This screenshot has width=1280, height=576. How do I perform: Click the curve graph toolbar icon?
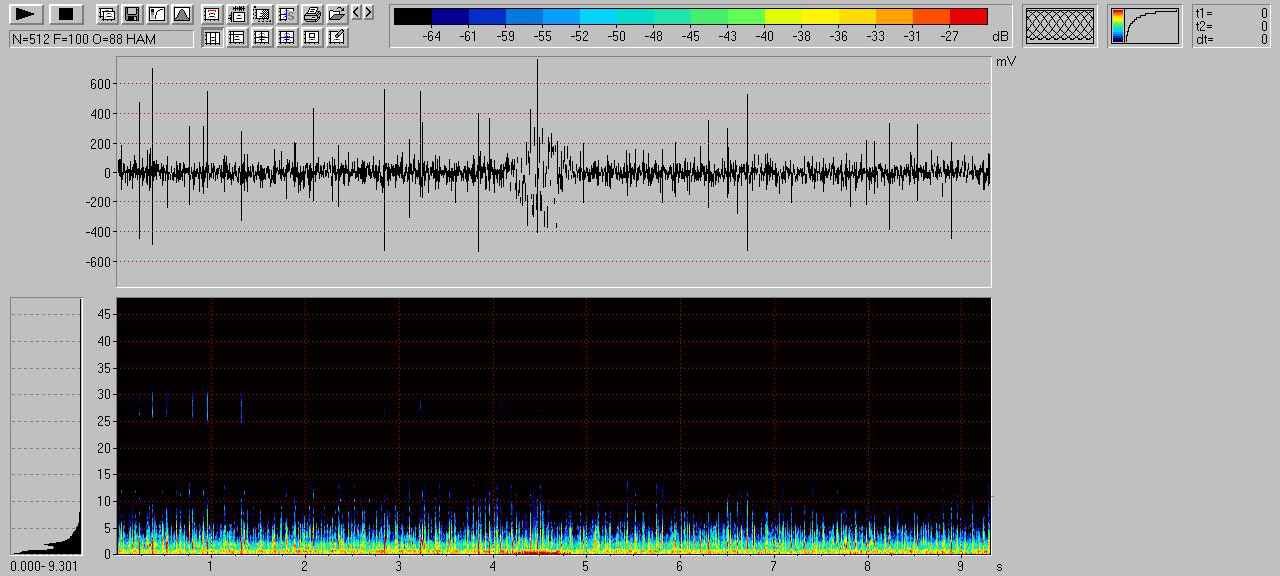(x=156, y=14)
